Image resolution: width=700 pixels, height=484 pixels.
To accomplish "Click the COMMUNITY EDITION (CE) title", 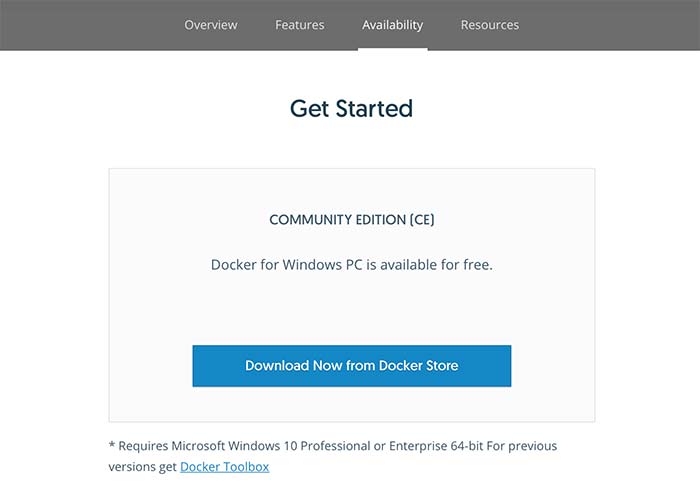I will point(352,220).
